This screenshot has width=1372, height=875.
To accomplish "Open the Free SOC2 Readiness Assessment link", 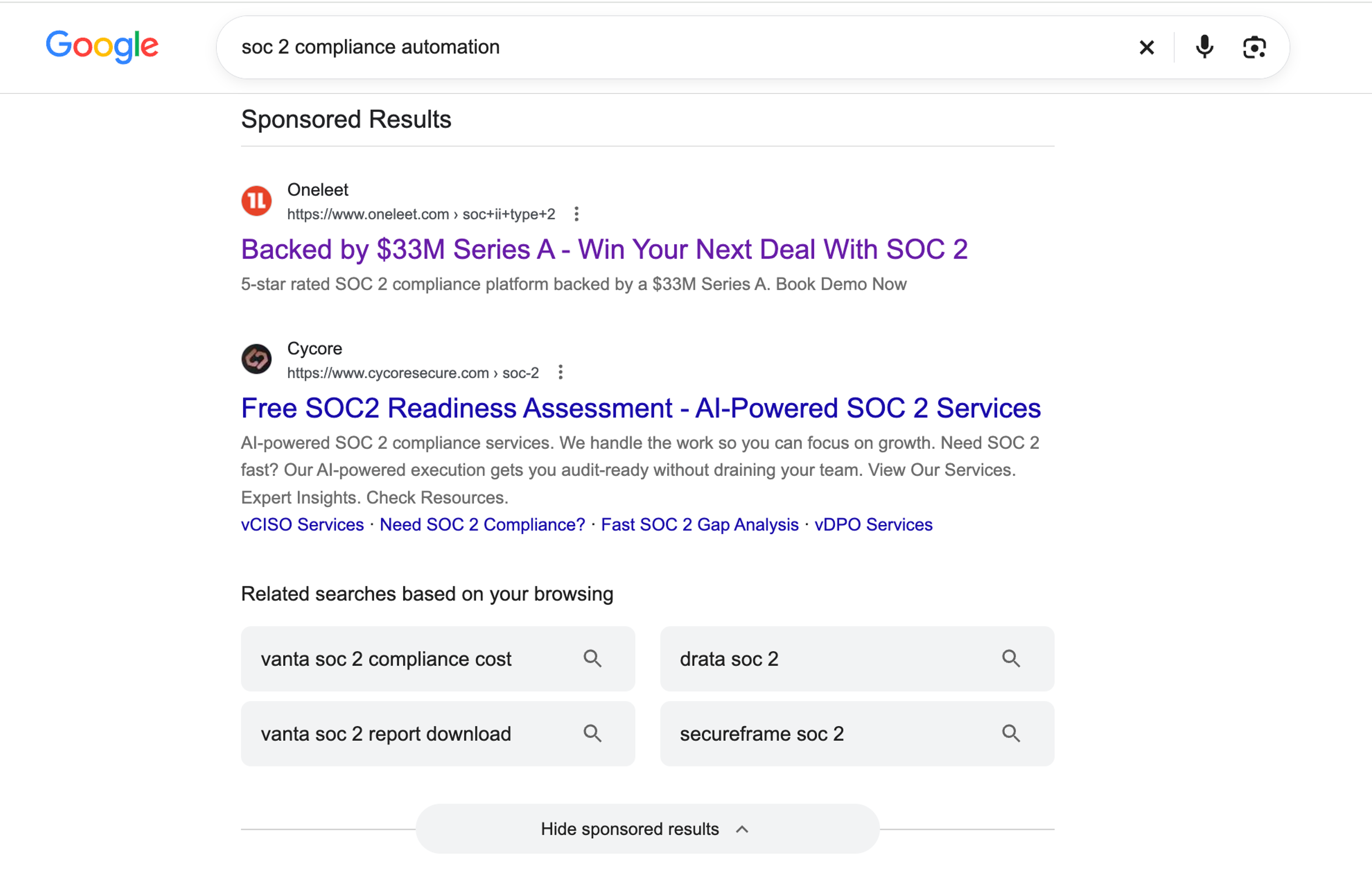I will [x=640, y=408].
